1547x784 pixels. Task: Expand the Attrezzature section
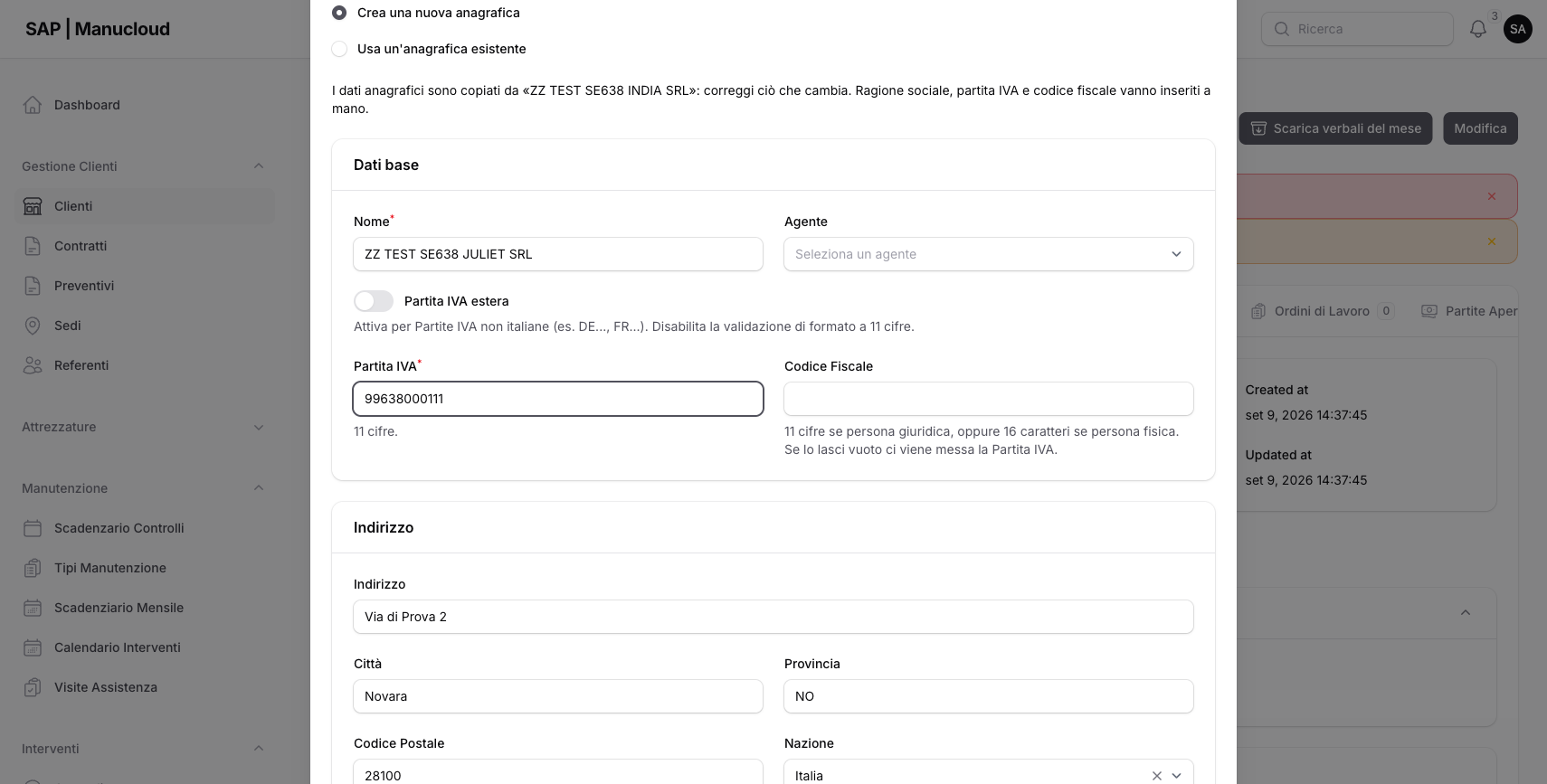click(x=259, y=427)
